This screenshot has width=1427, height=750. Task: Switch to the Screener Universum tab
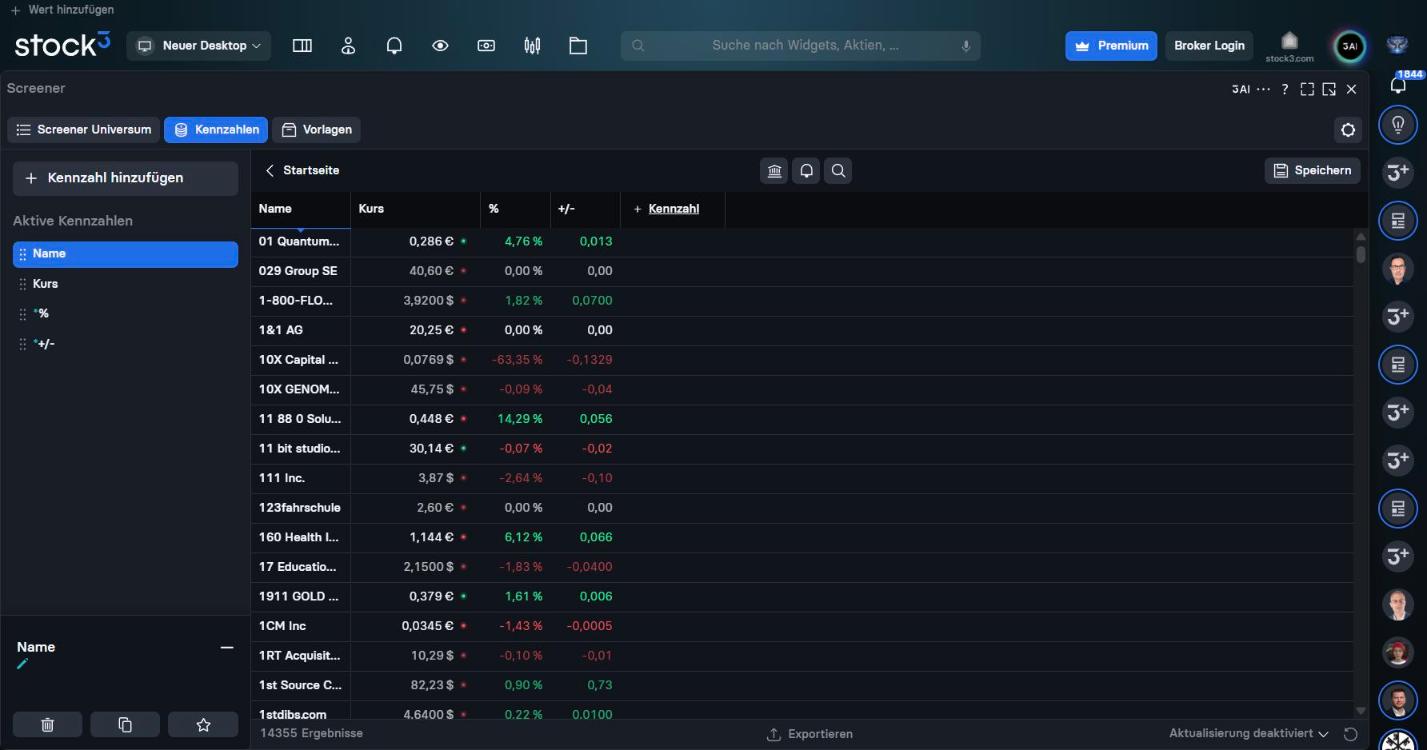pos(84,130)
